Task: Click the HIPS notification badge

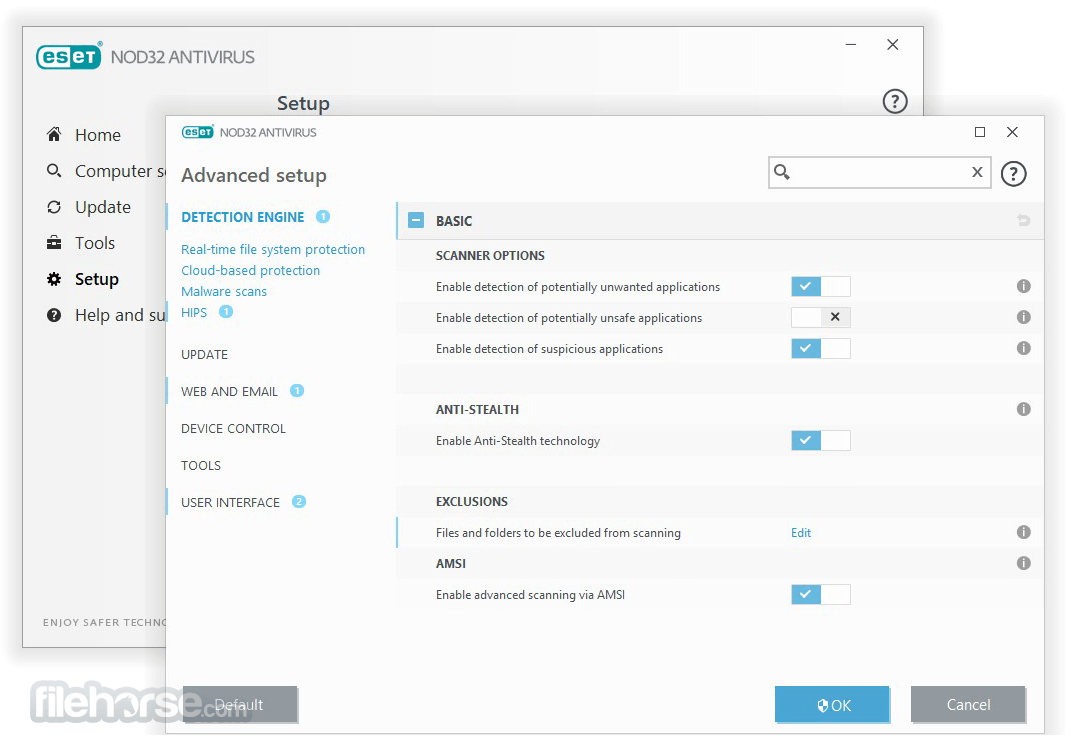Action: (x=226, y=312)
